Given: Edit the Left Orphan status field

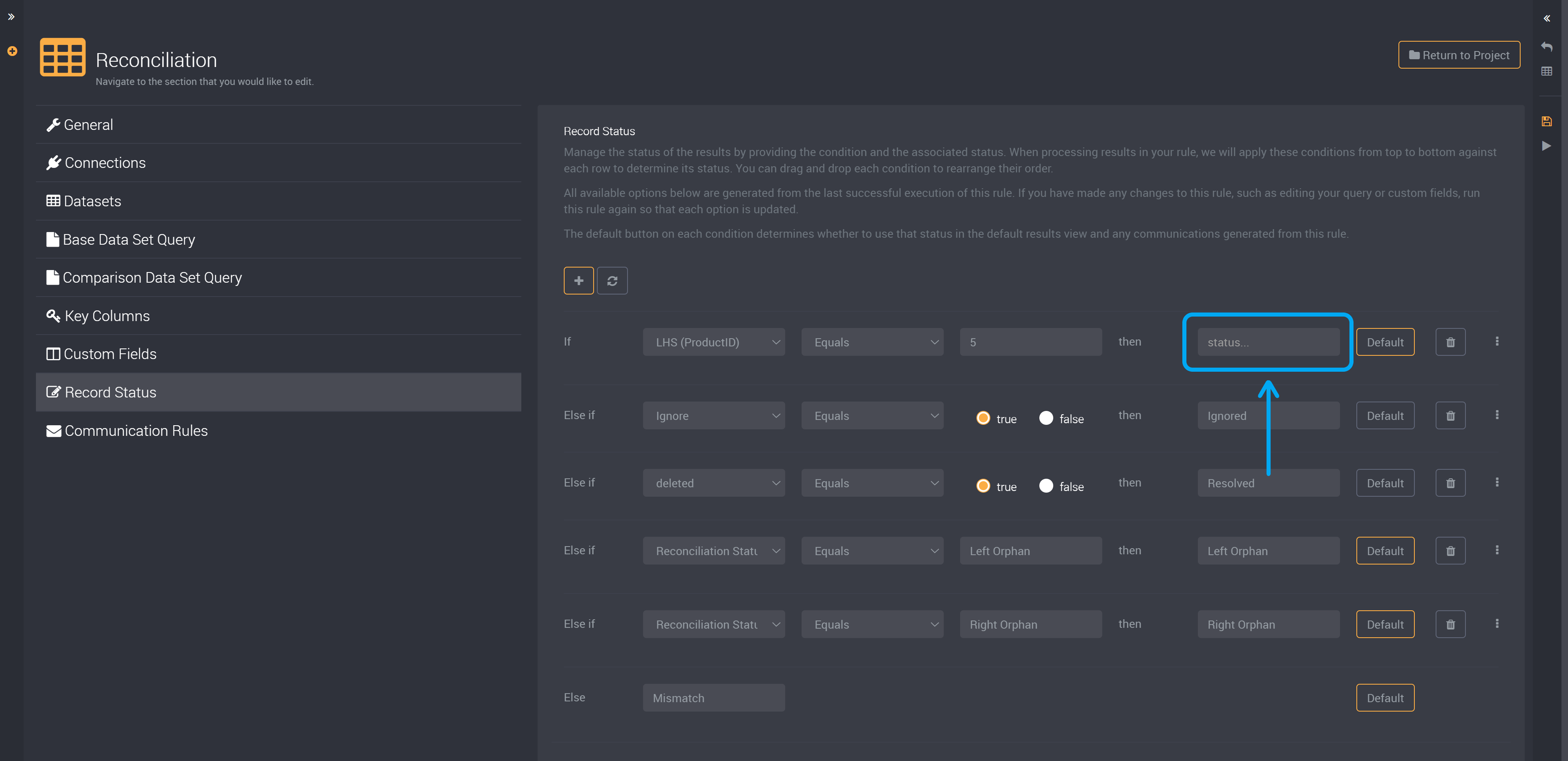Looking at the screenshot, I should [x=1269, y=551].
